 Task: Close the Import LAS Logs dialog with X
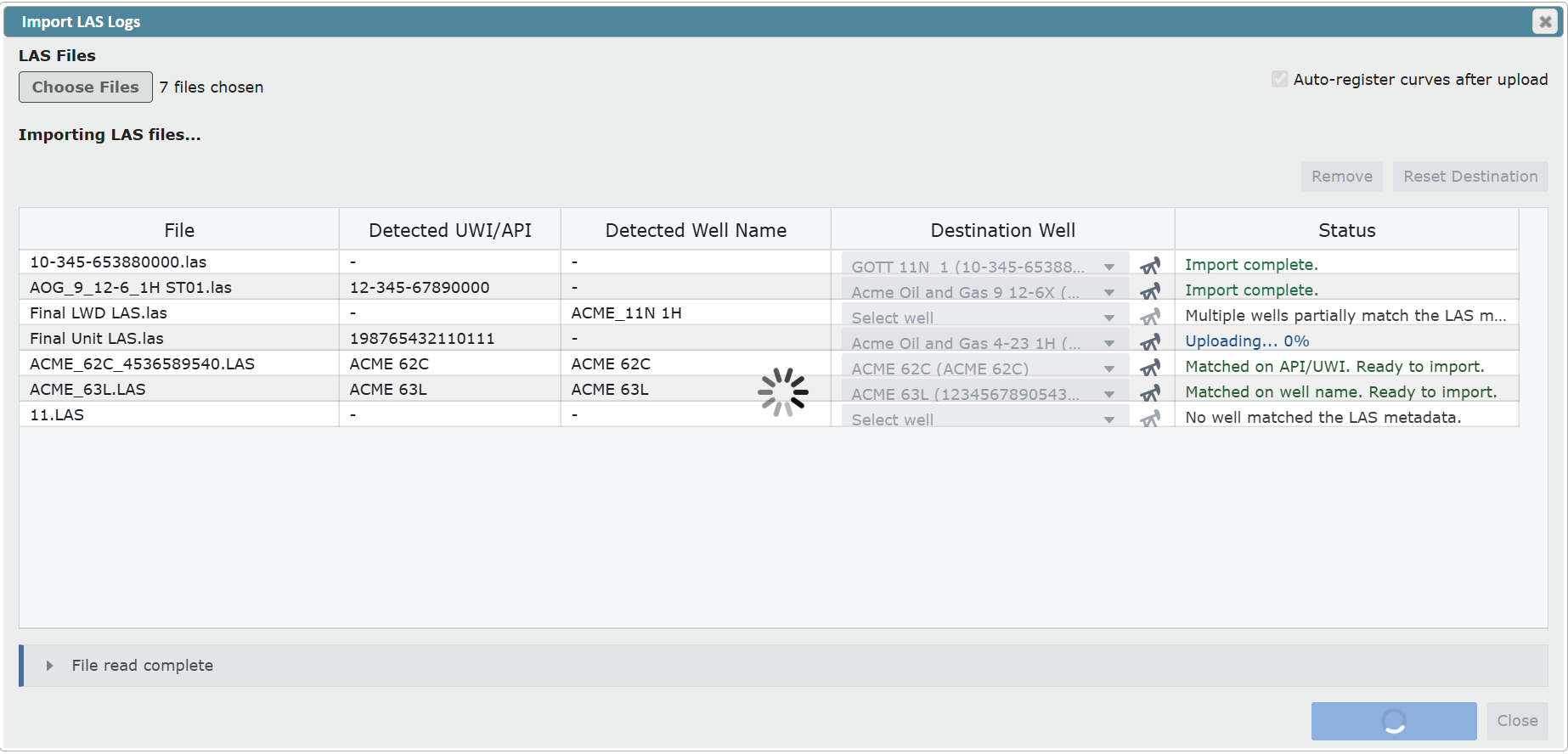(x=1545, y=21)
